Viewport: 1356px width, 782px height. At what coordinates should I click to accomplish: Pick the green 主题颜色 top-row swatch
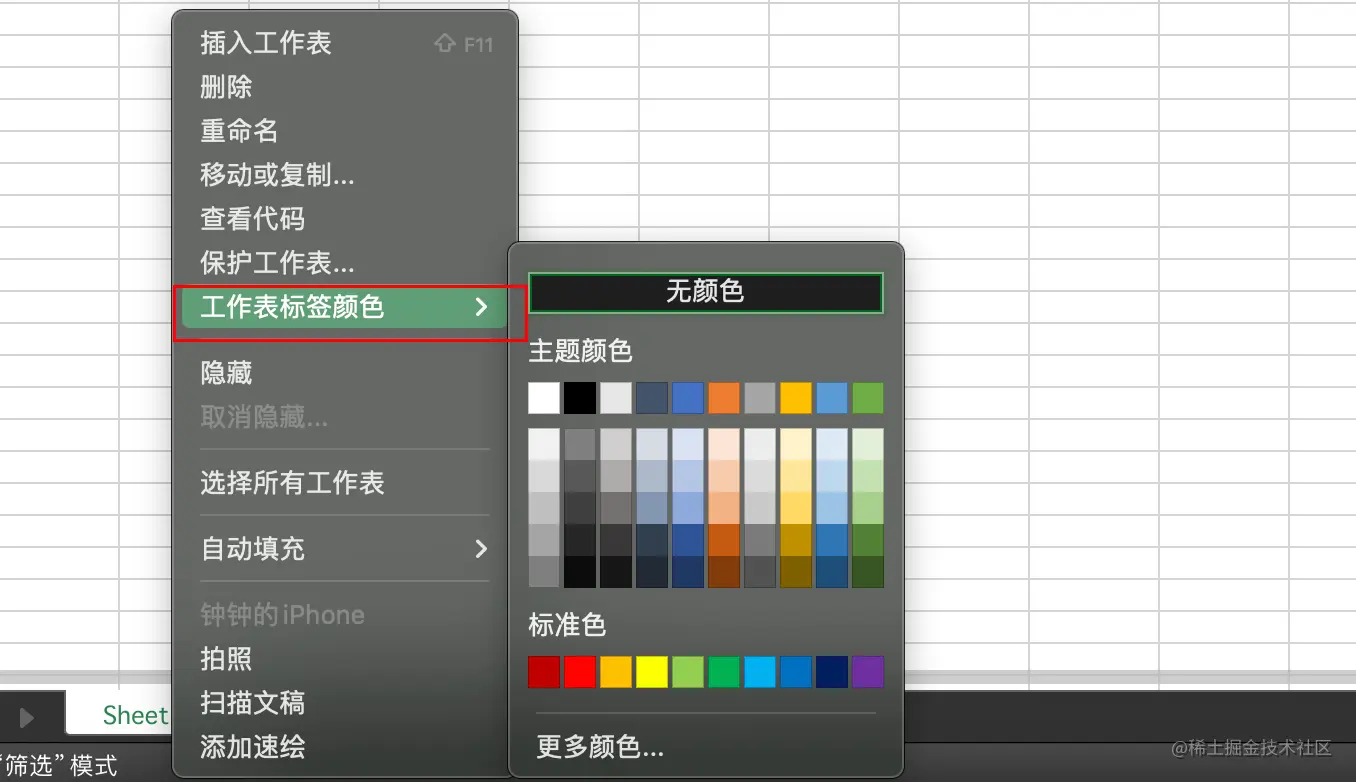[x=868, y=398]
